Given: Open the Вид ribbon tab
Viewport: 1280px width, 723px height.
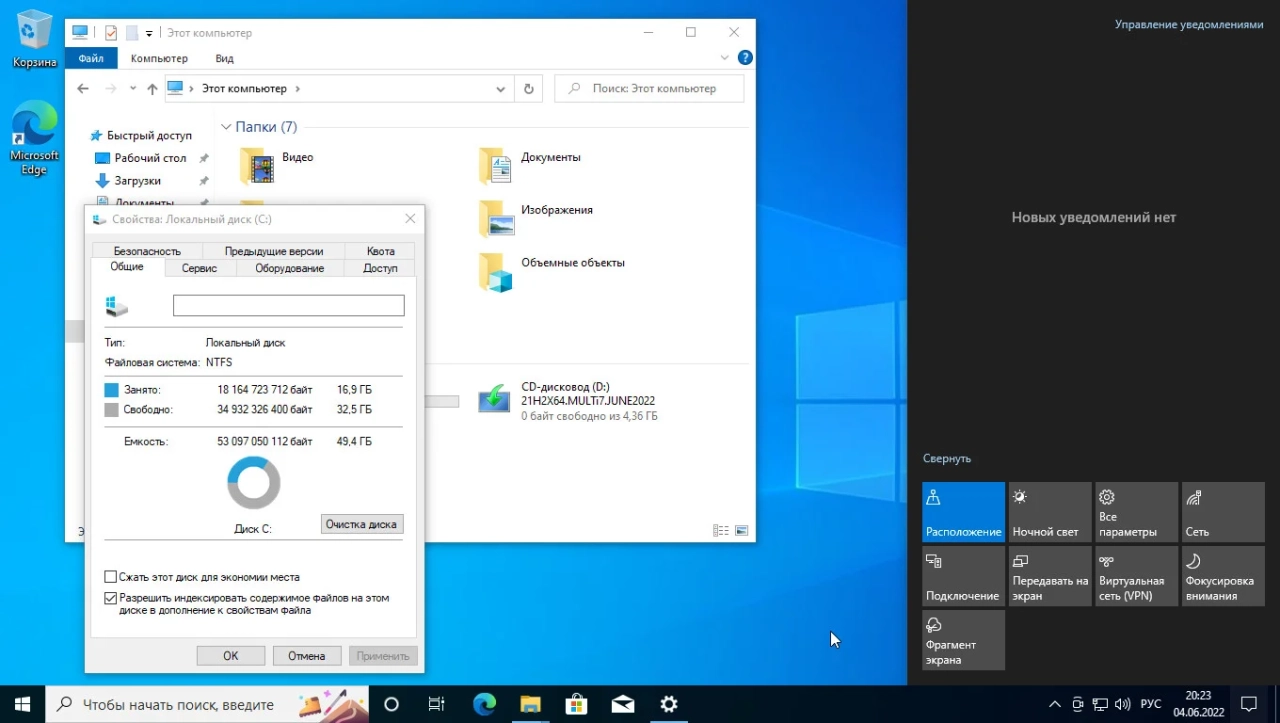Looking at the screenshot, I should pyautogui.click(x=225, y=59).
